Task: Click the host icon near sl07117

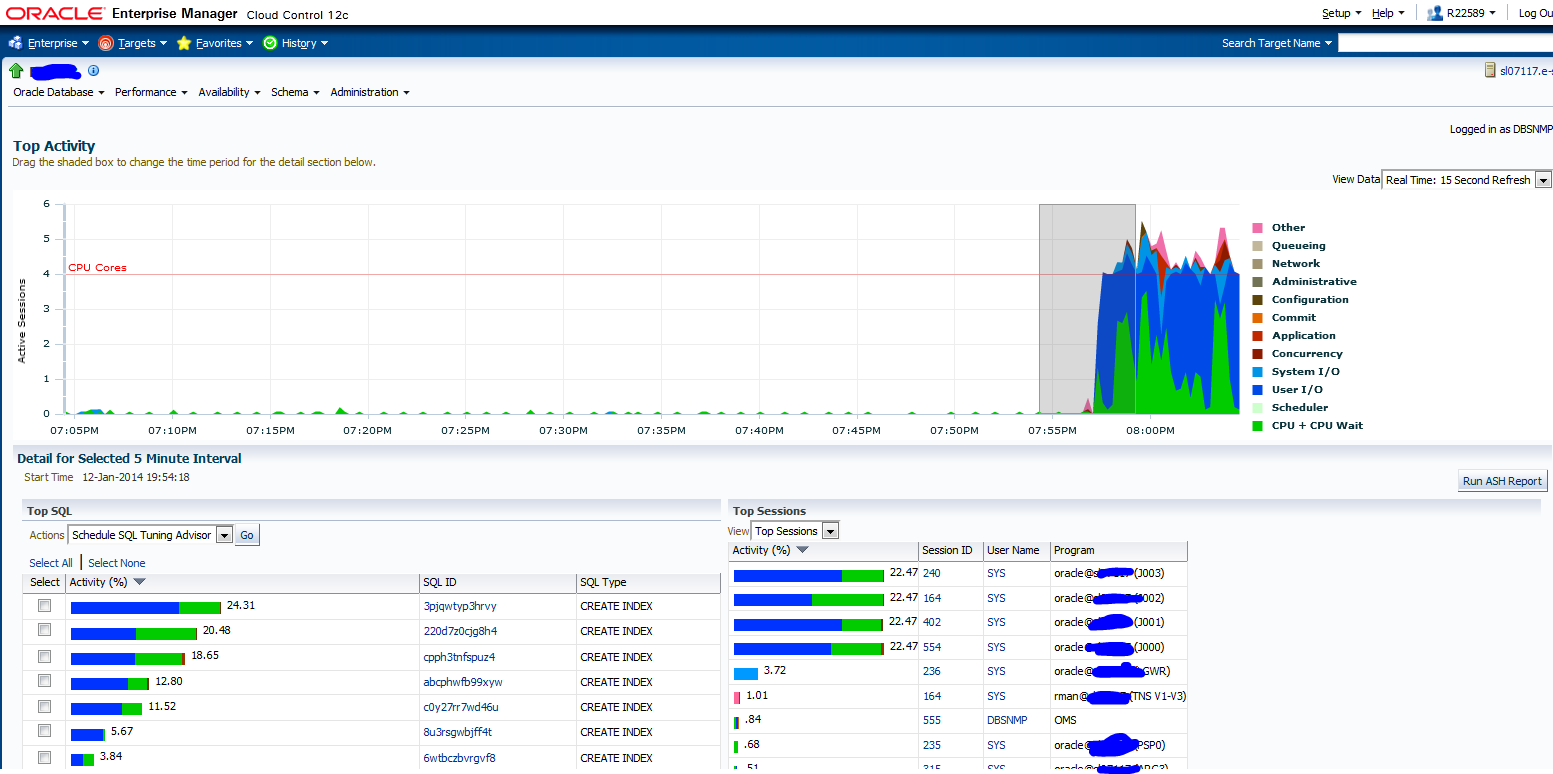Action: (1489, 70)
